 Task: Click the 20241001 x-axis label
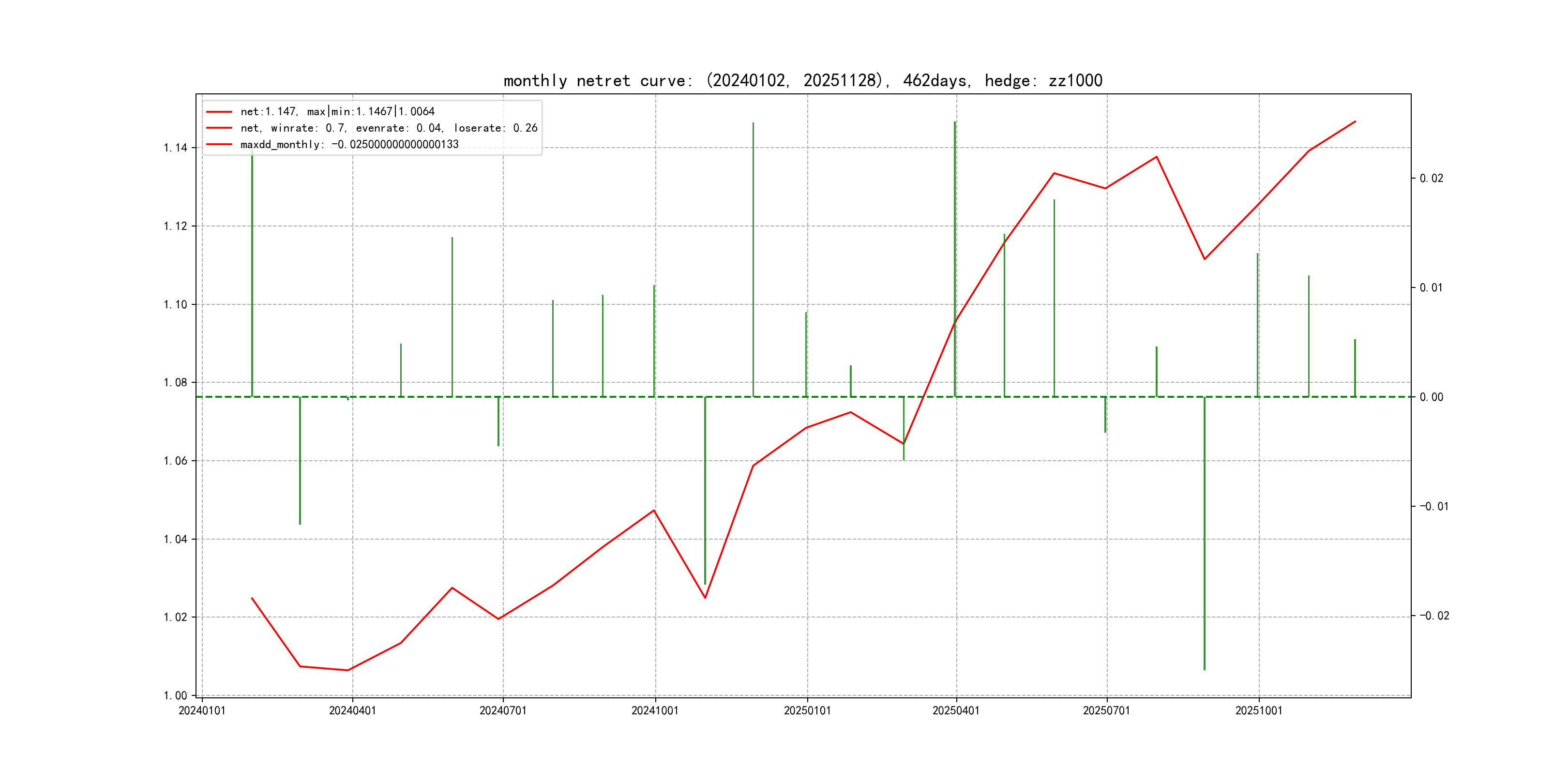click(655, 710)
